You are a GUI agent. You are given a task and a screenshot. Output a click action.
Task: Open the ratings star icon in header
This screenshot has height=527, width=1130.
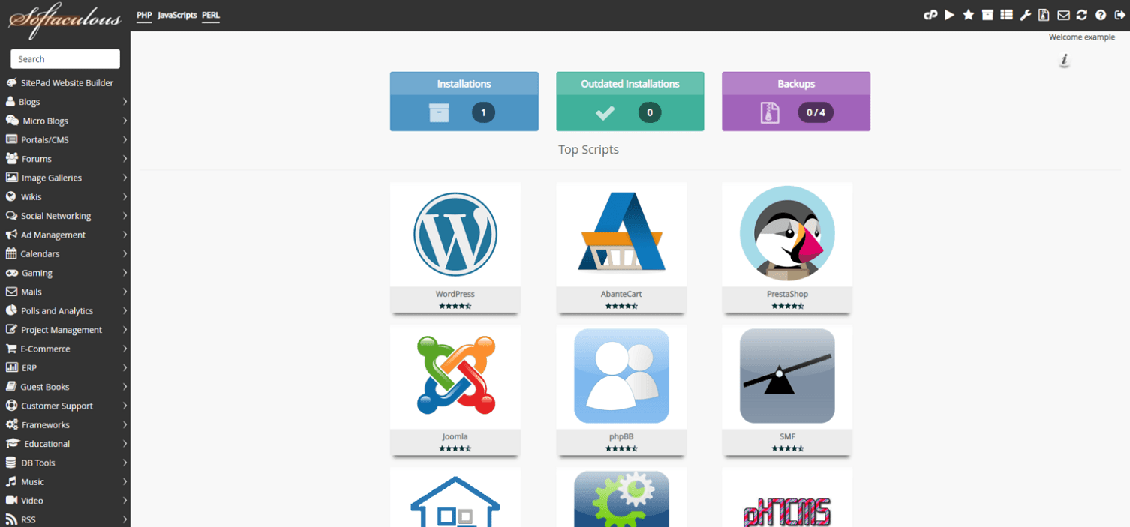point(969,14)
